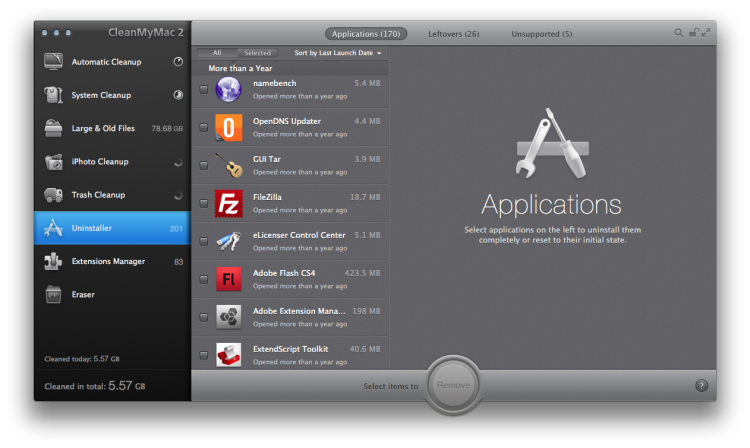Click the namebench globe icon

[228, 89]
